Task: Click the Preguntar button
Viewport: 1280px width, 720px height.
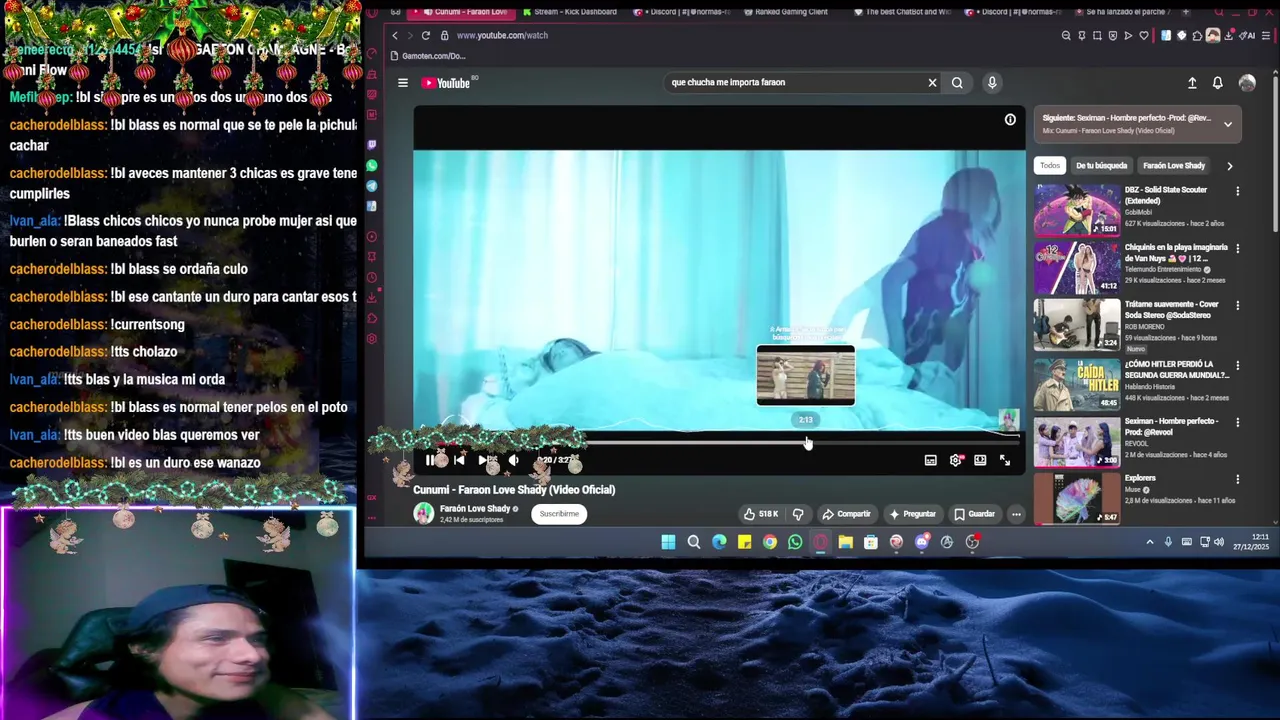Action: (x=912, y=514)
